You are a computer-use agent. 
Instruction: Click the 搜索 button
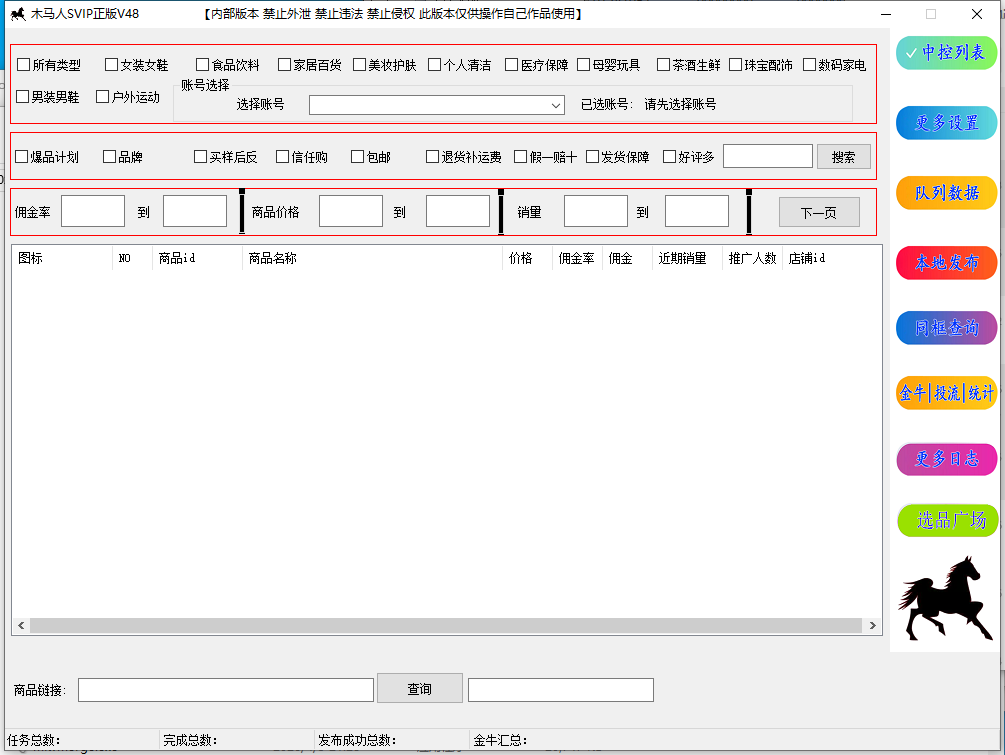tap(843, 157)
